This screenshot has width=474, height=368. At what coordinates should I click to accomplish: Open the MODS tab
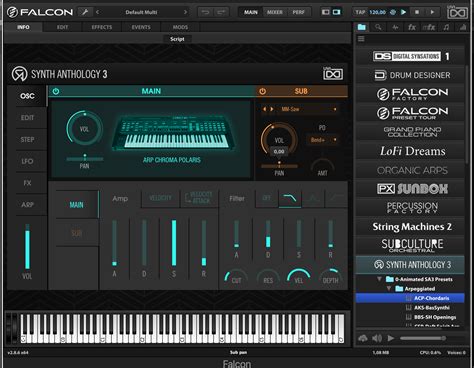180,27
